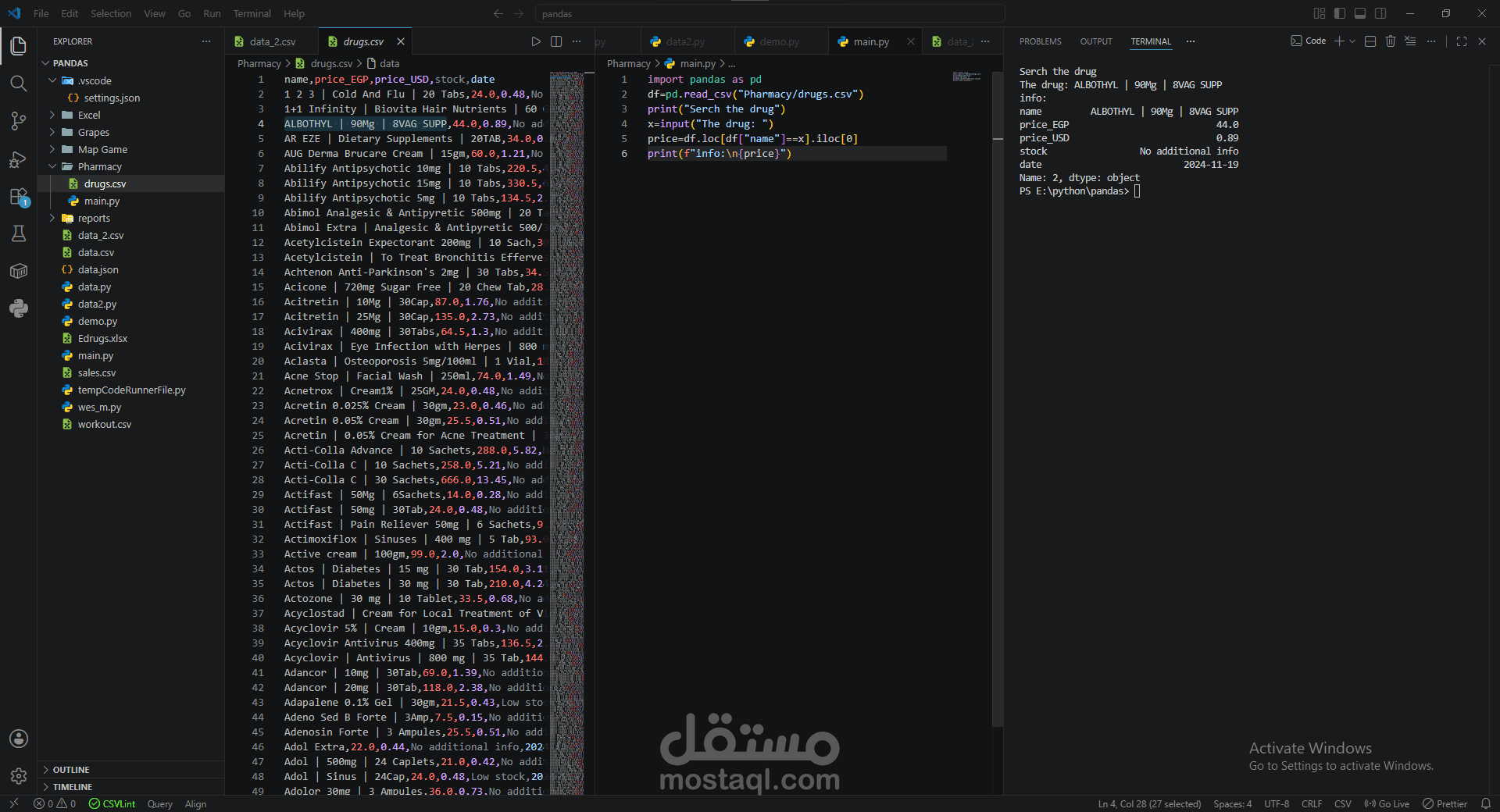This screenshot has height=812, width=1500.
Task: Change file encoding via UTF-8
Action: tap(1277, 804)
